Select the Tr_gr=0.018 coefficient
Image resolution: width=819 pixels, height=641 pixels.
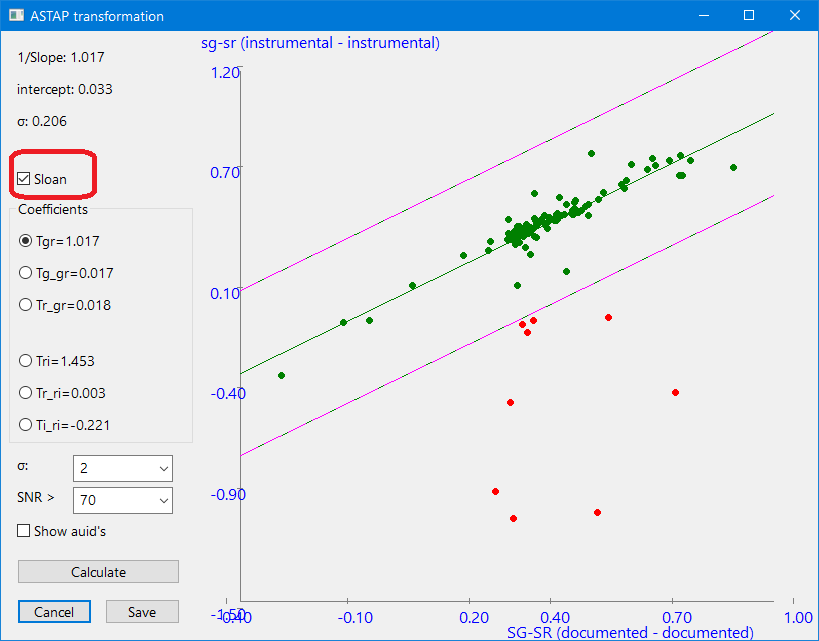pyautogui.click(x=26, y=305)
